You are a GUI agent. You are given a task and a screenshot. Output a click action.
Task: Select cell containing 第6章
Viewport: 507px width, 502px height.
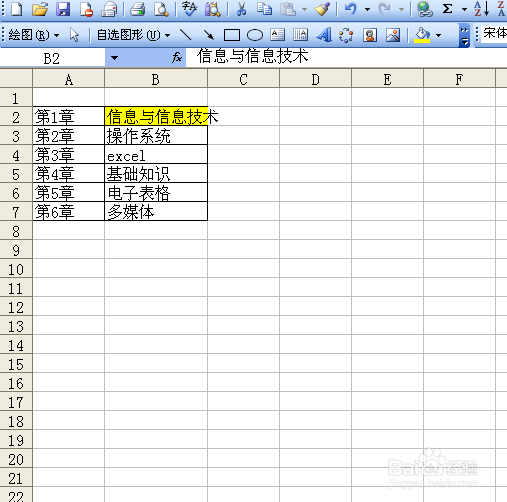[x=69, y=211]
